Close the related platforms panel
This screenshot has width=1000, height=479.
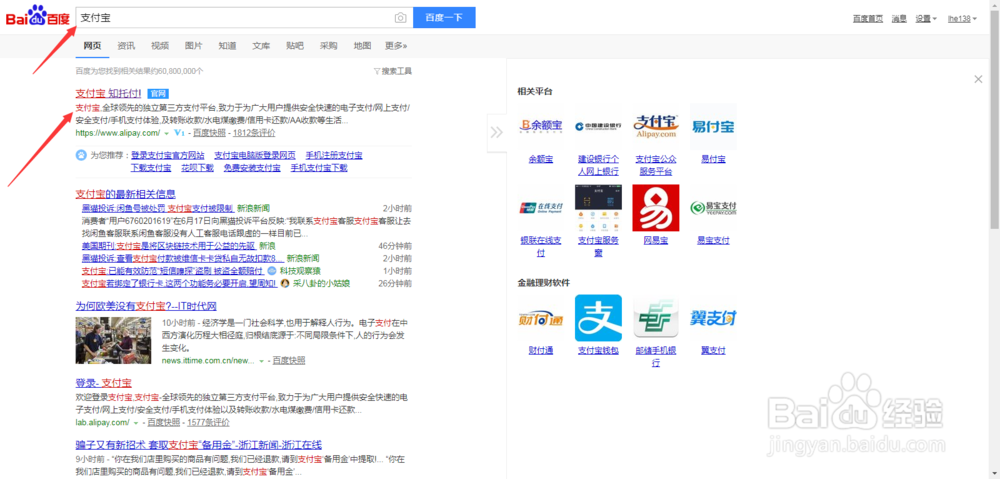coord(978,79)
